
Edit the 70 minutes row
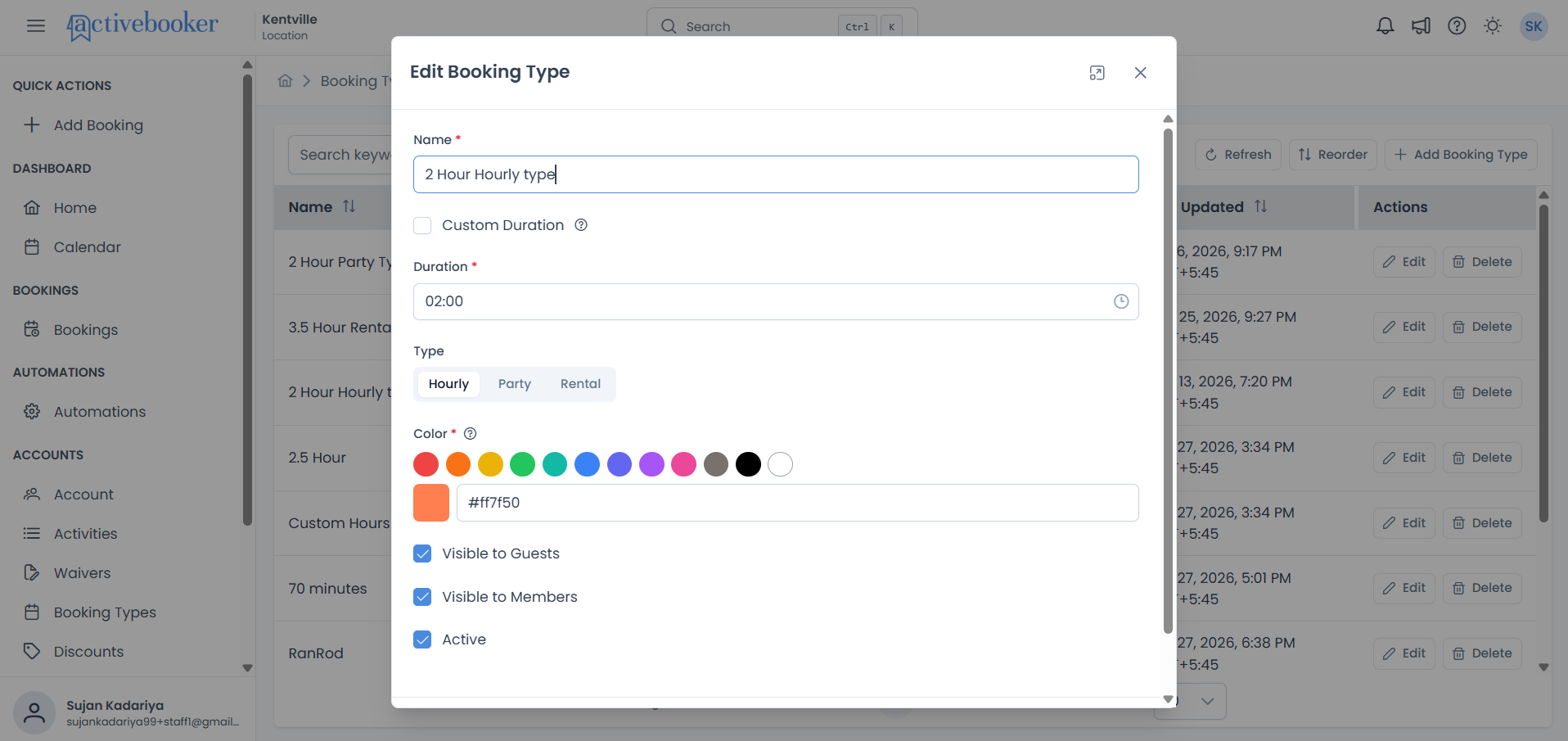click(1404, 588)
